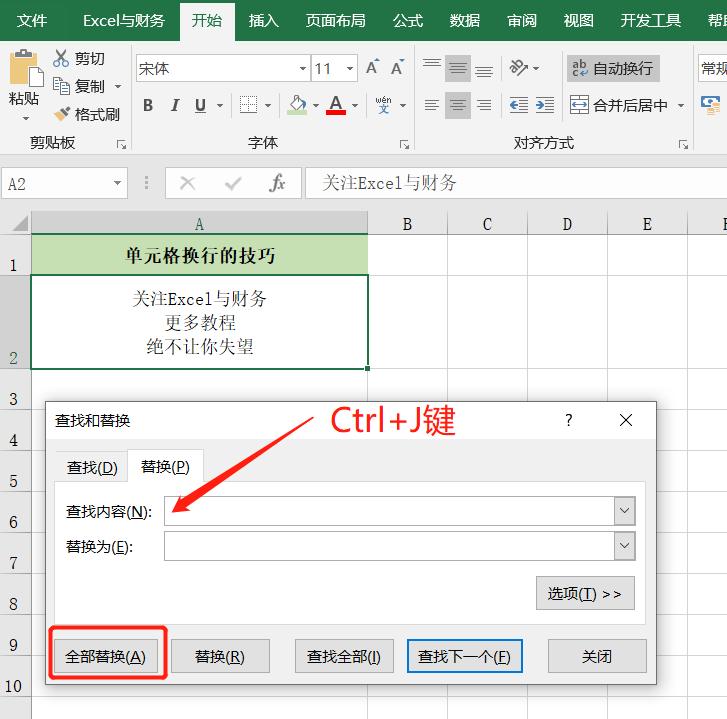
Task: Open the font color dropdown arrow
Action: pos(355,106)
